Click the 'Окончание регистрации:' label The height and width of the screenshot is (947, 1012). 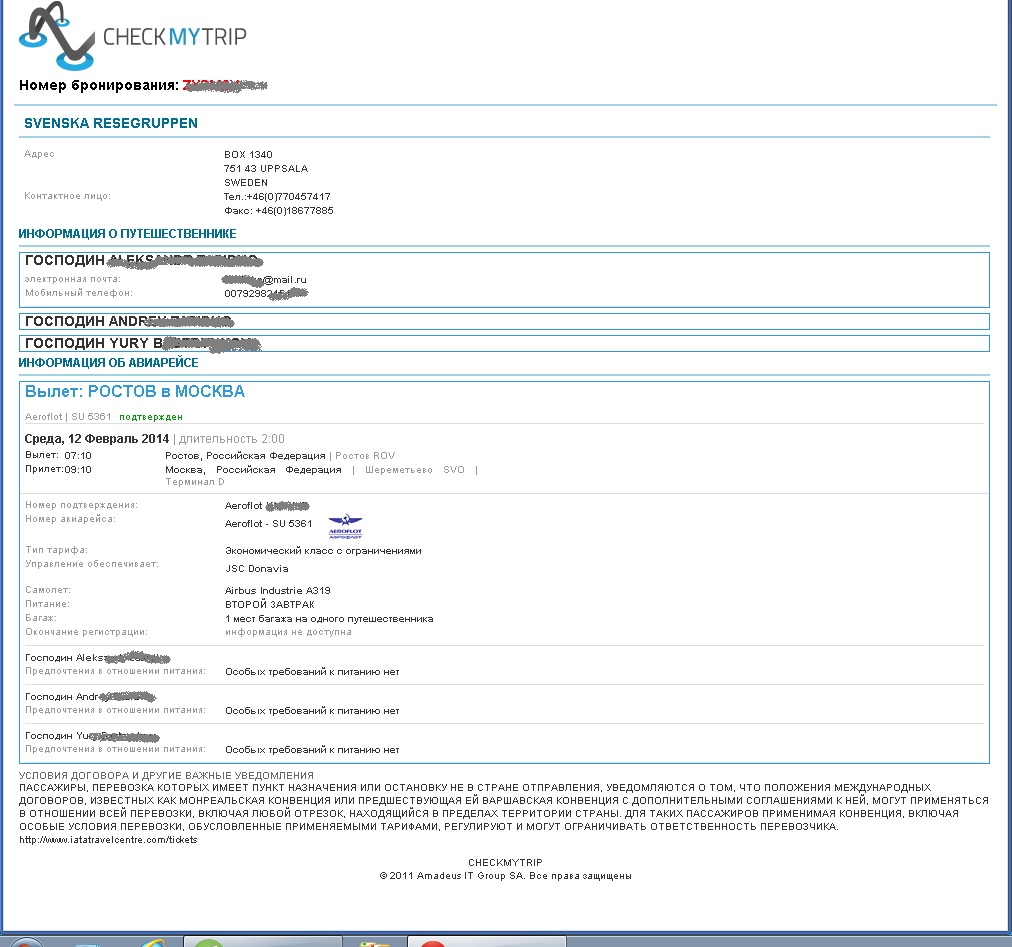(x=86, y=632)
